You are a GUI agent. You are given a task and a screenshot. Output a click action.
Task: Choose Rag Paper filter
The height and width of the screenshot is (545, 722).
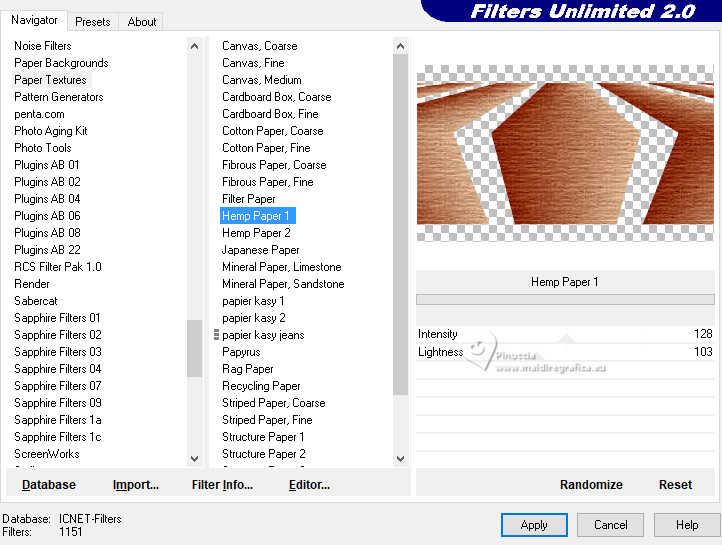click(248, 369)
